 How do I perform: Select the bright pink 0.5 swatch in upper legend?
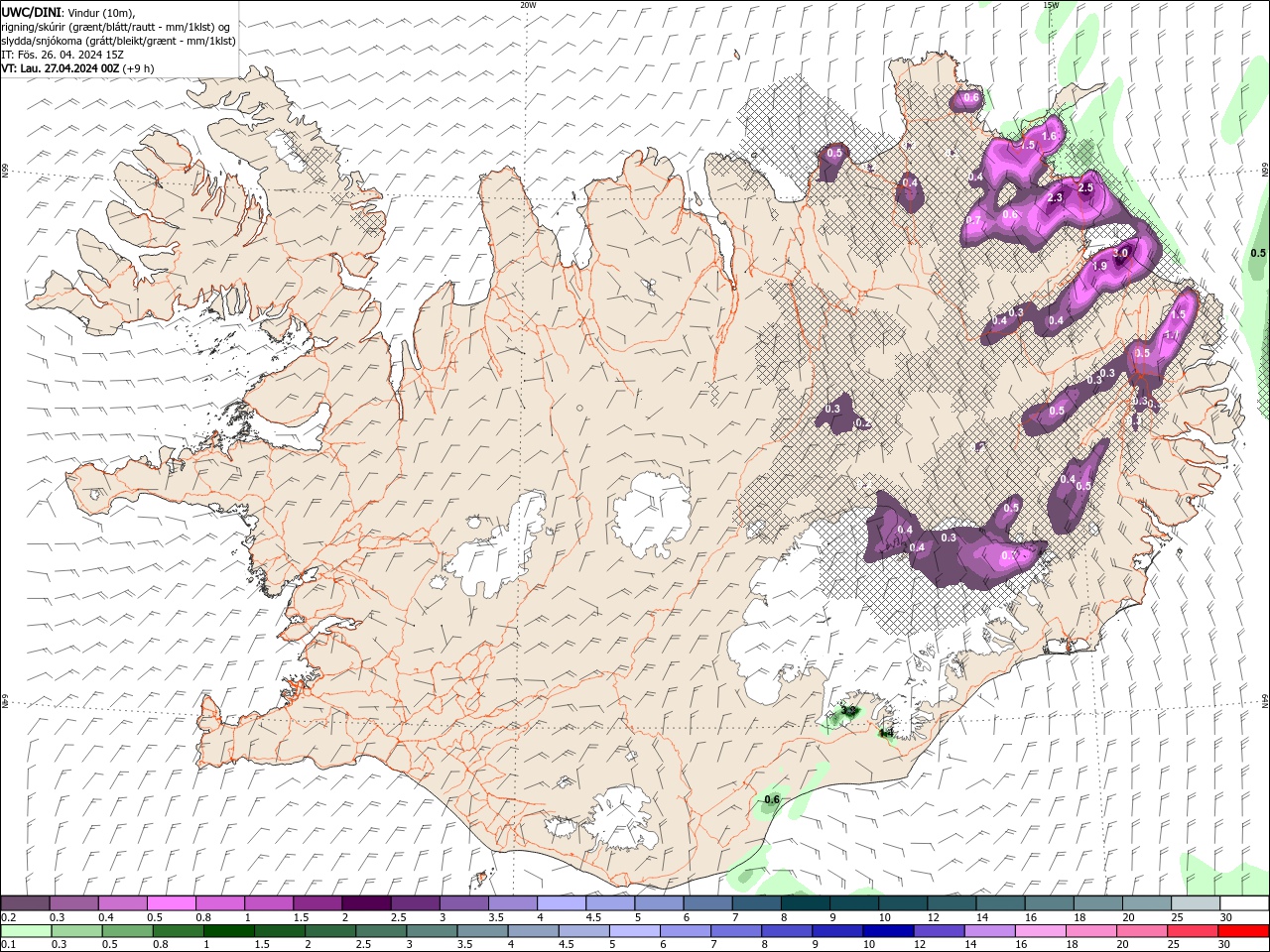[x=171, y=902]
